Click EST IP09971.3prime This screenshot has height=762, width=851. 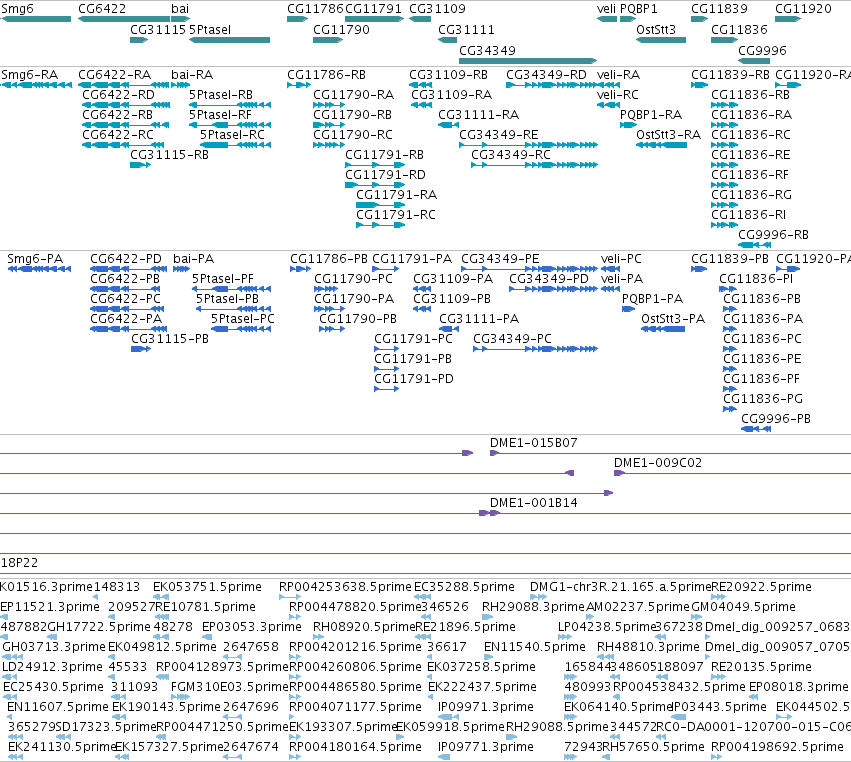[486, 707]
